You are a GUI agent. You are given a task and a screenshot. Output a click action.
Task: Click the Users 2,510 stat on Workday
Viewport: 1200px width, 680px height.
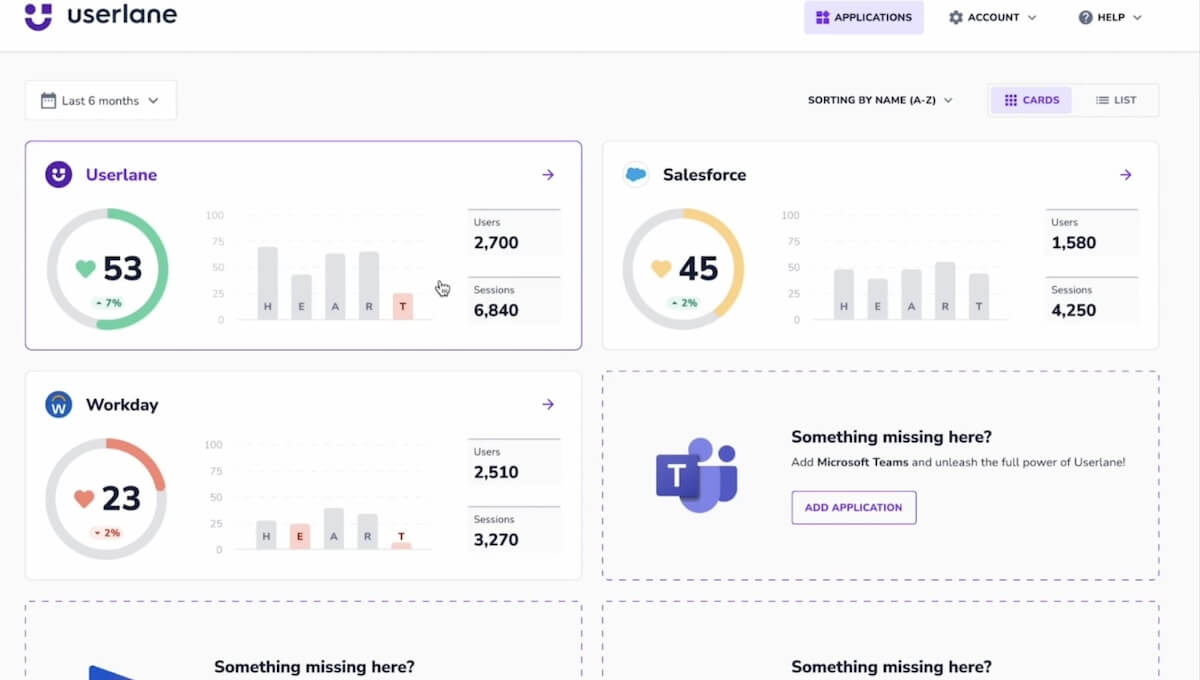[514, 464]
